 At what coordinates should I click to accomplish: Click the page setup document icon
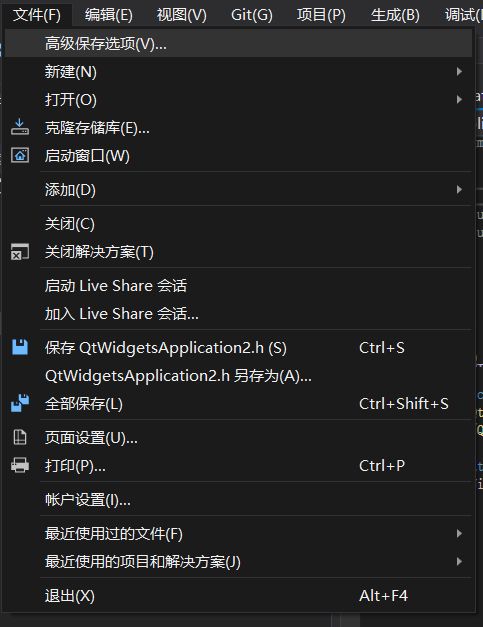[20, 437]
